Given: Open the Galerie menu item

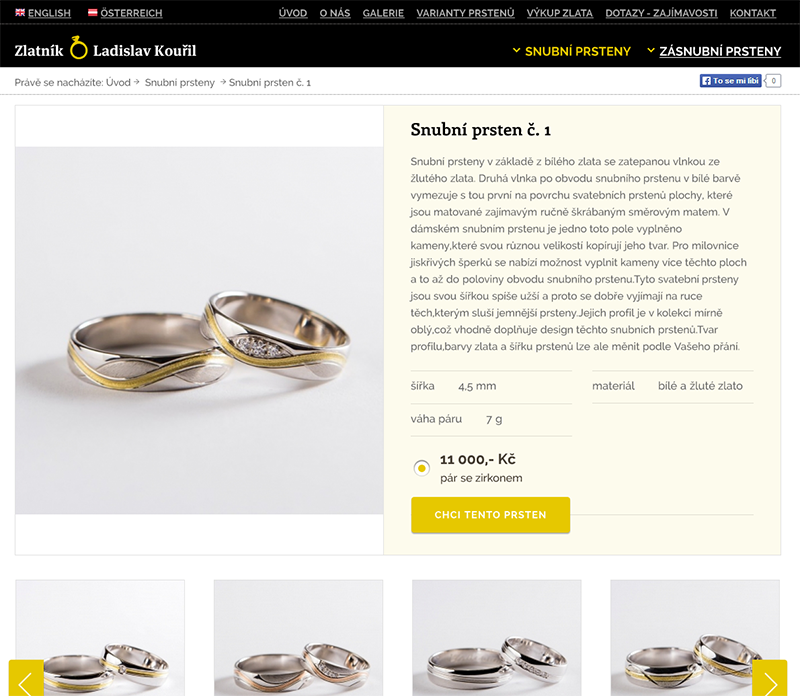Looking at the screenshot, I should pyautogui.click(x=383, y=13).
